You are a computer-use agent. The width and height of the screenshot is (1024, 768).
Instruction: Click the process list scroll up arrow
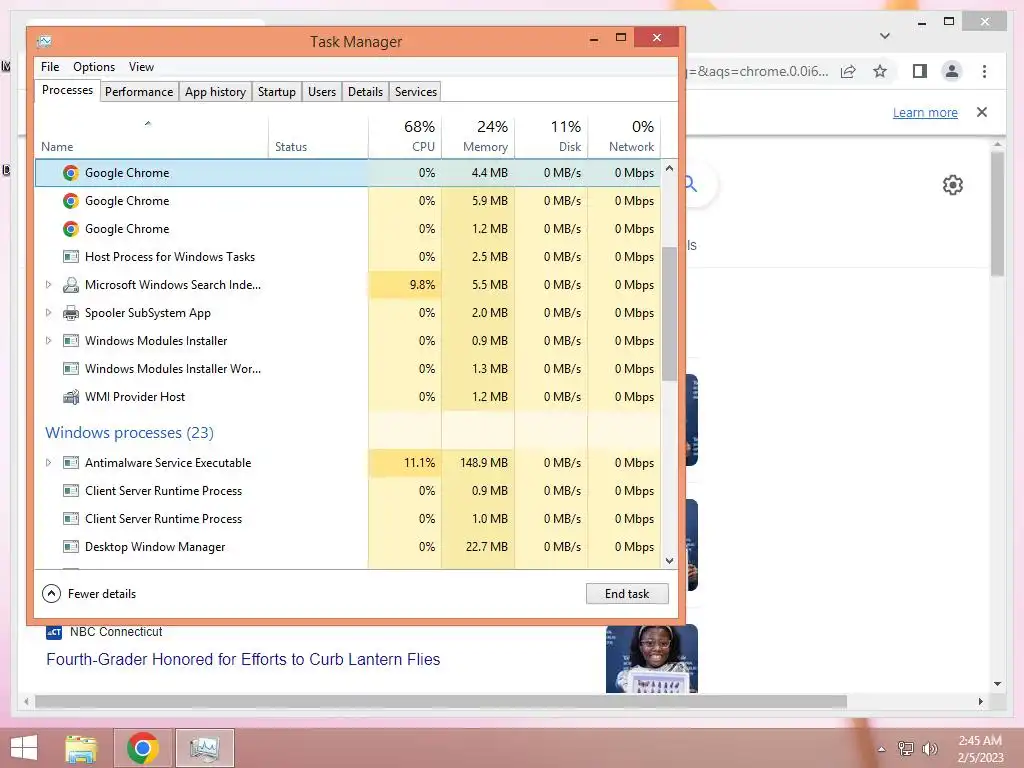tap(669, 168)
